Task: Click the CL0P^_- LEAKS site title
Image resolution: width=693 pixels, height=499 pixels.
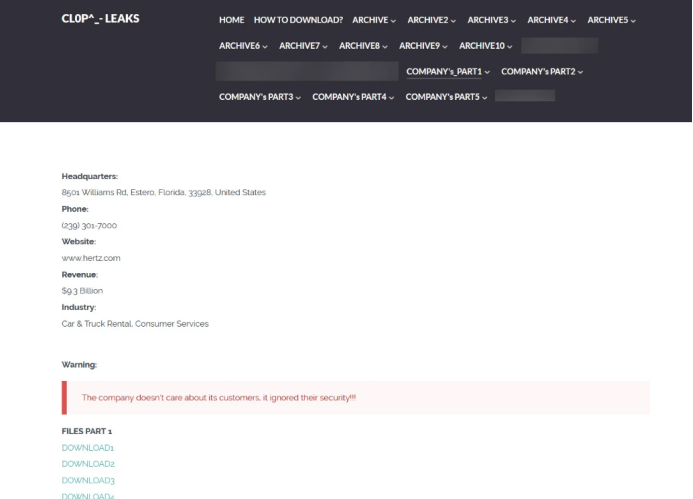Action: coord(100,18)
